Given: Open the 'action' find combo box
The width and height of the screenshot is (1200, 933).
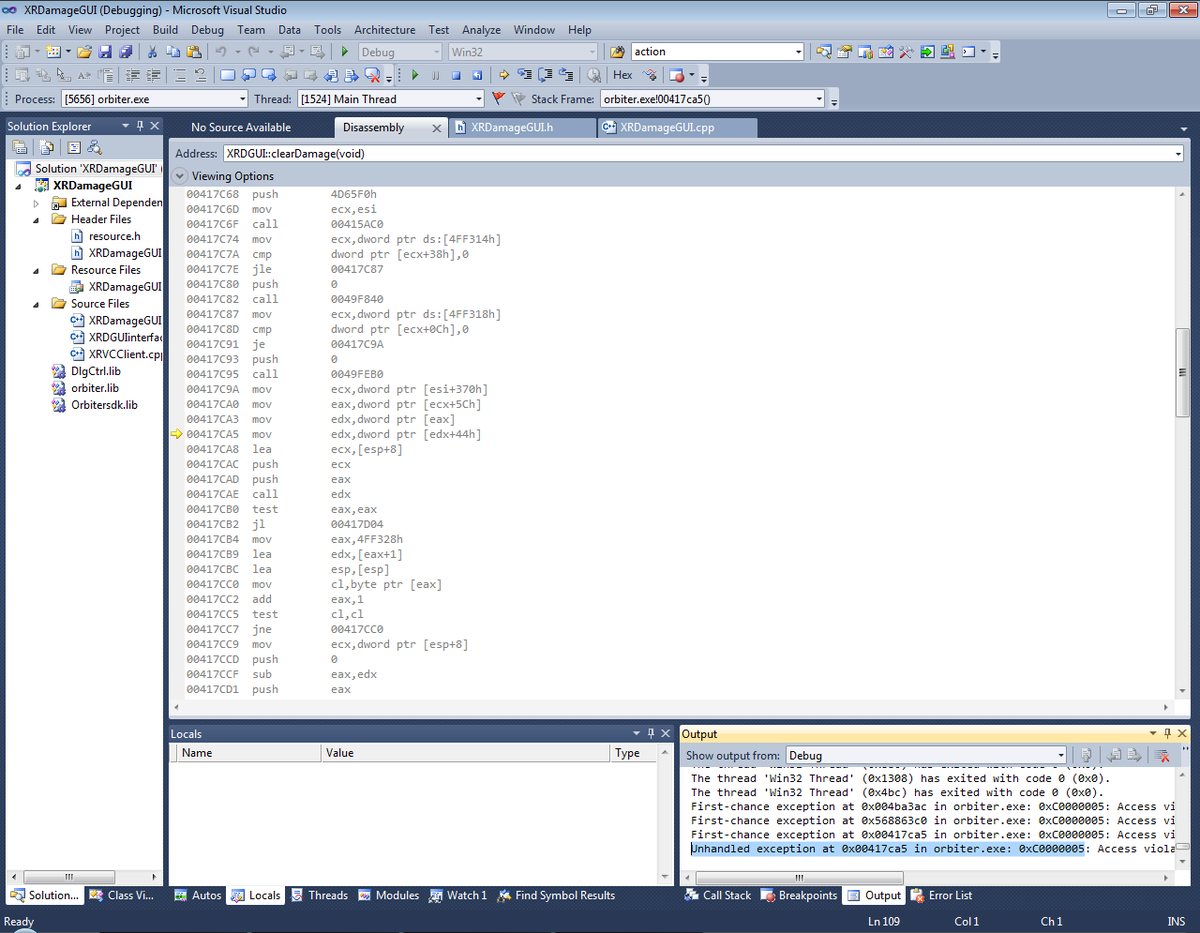Looking at the screenshot, I should (717, 52).
